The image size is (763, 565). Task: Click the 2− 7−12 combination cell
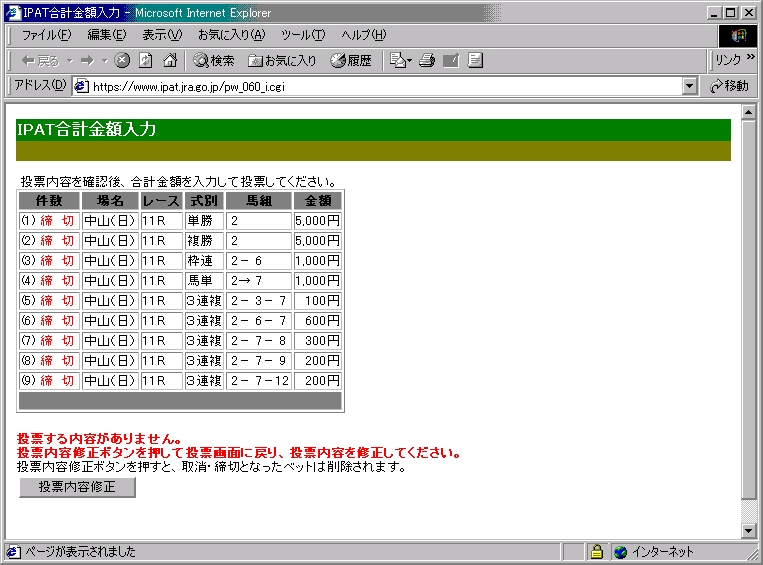[x=259, y=381]
